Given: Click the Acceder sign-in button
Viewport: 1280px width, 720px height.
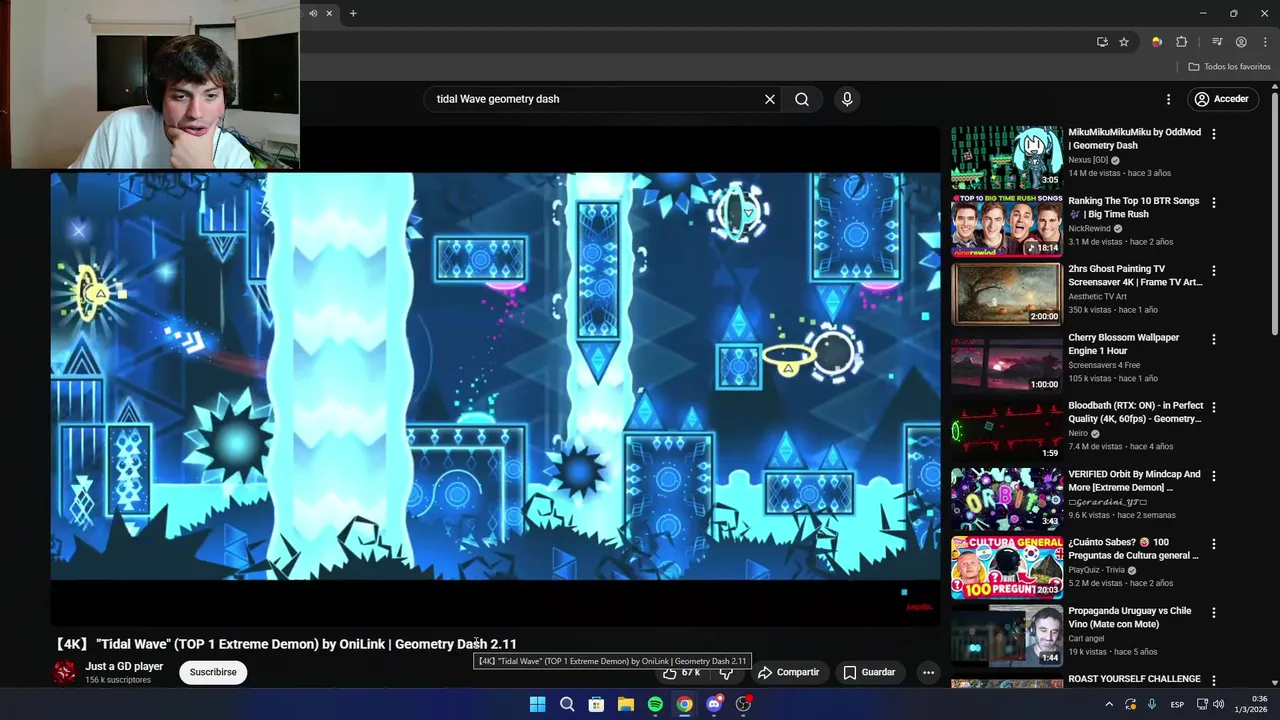Looking at the screenshot, I should pos(1222,99).
